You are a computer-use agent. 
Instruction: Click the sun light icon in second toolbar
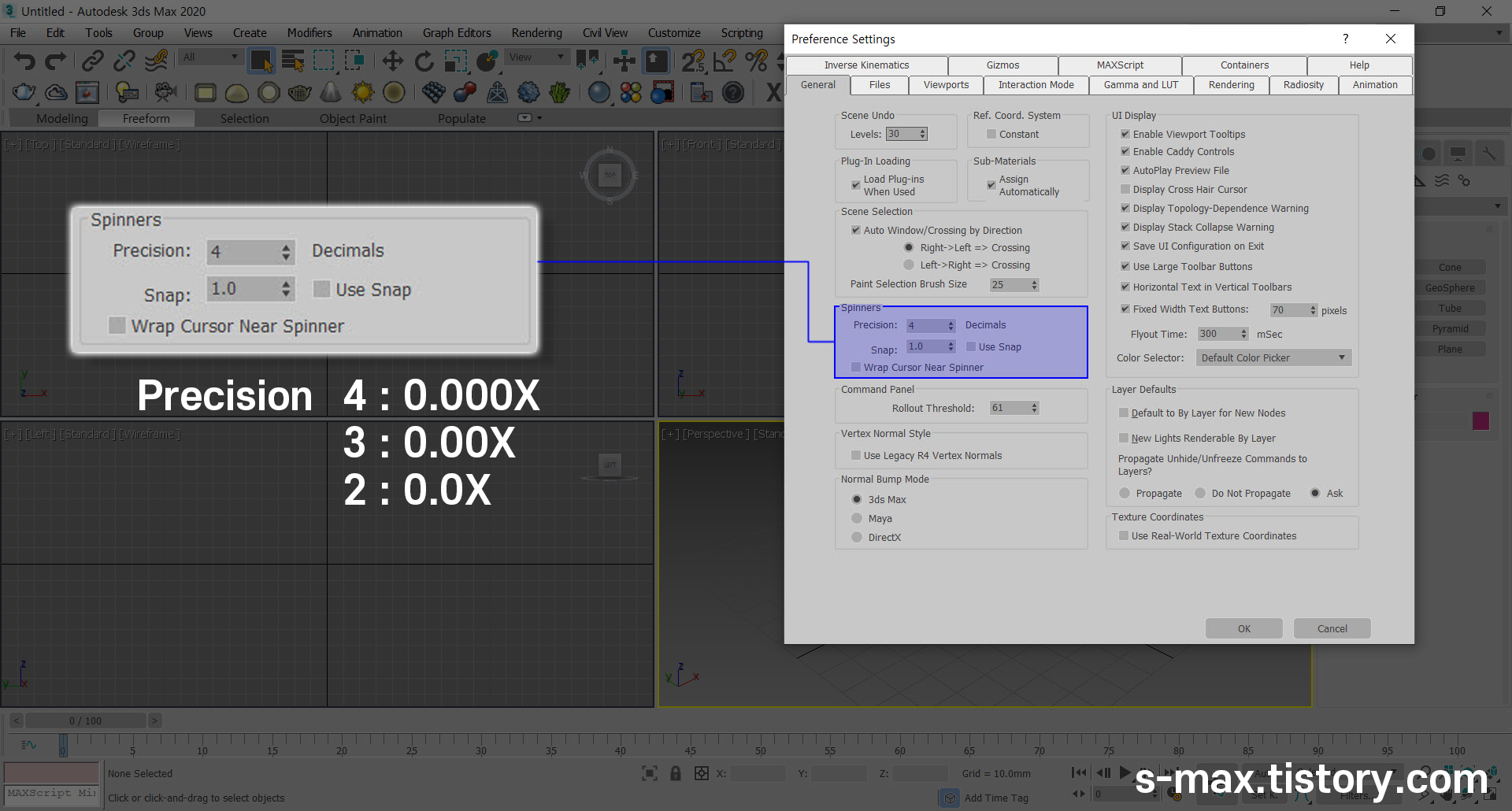pos(362,92)
